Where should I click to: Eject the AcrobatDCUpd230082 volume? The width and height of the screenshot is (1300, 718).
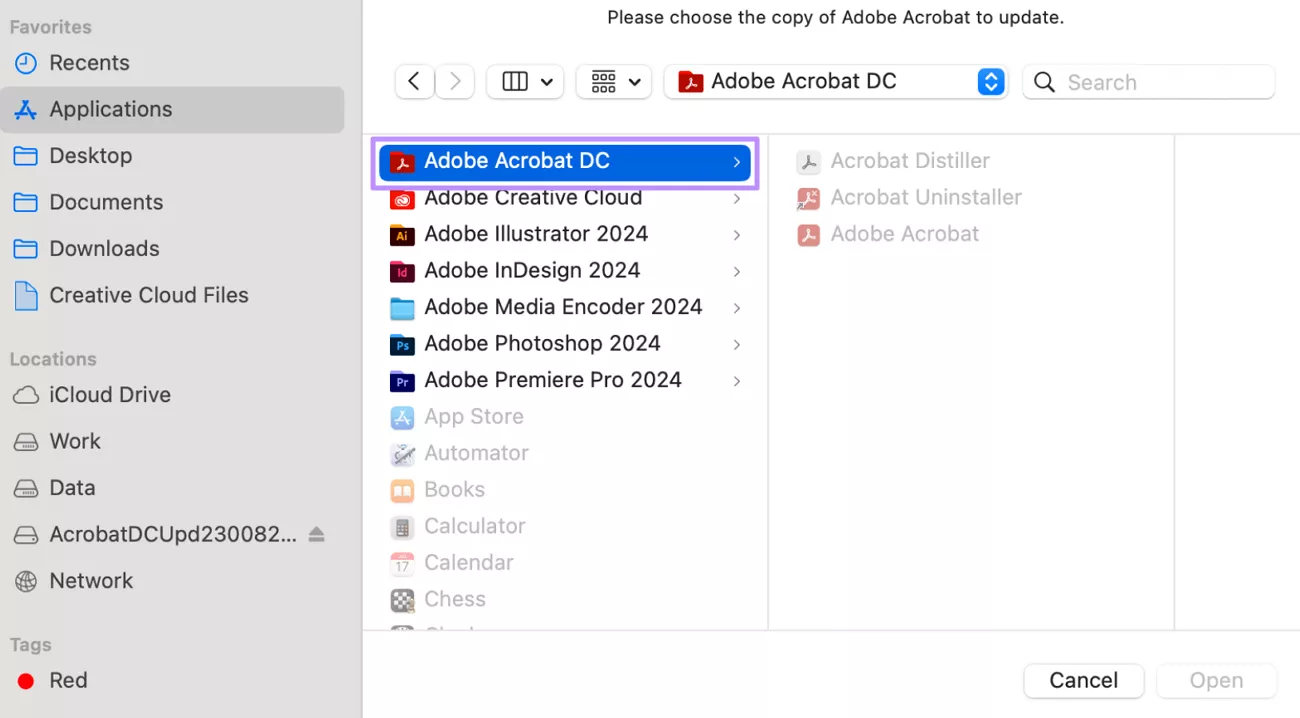click(x=315, y=534)
